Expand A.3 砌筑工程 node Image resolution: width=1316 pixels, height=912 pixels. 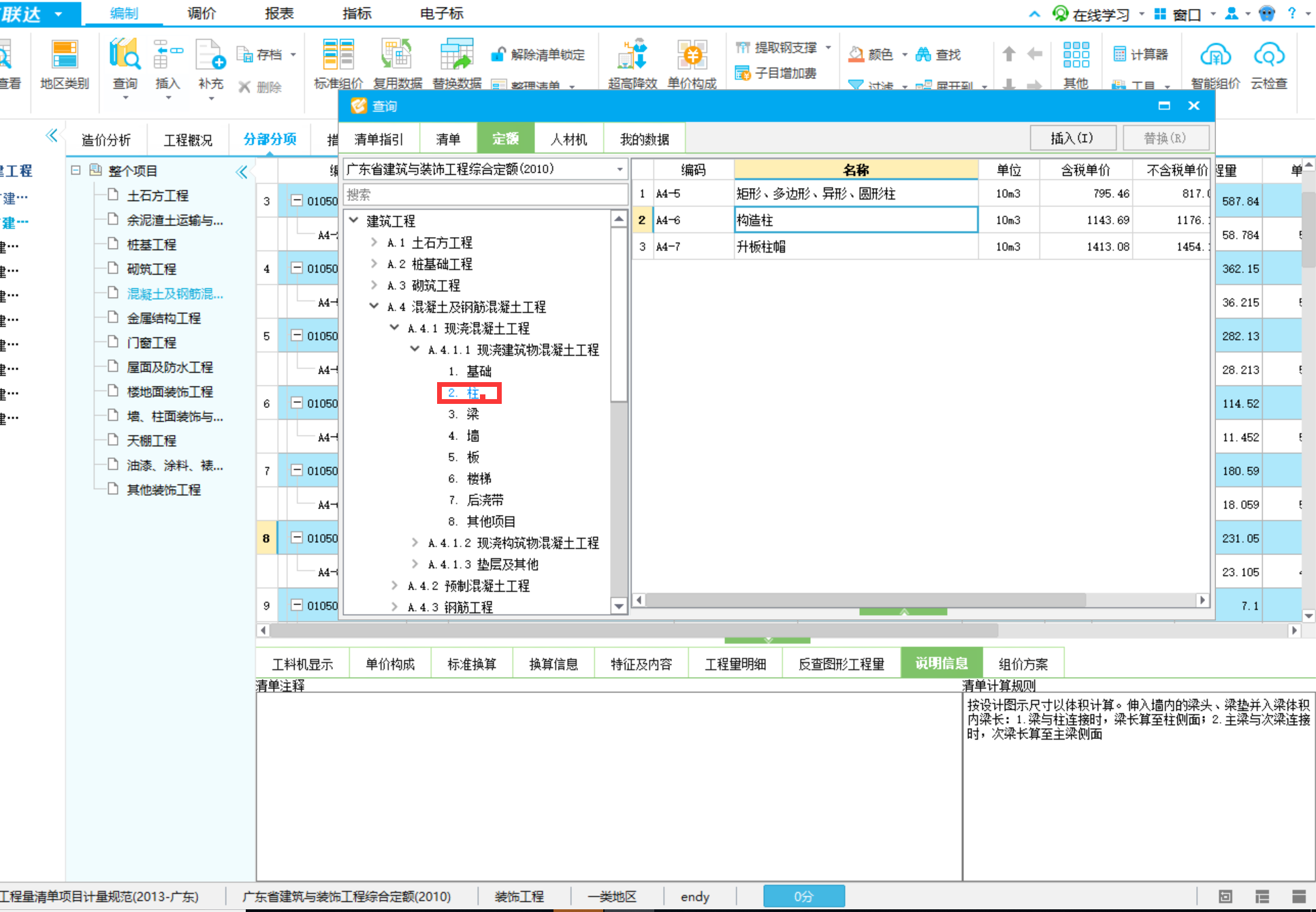[x=374, y=285]
